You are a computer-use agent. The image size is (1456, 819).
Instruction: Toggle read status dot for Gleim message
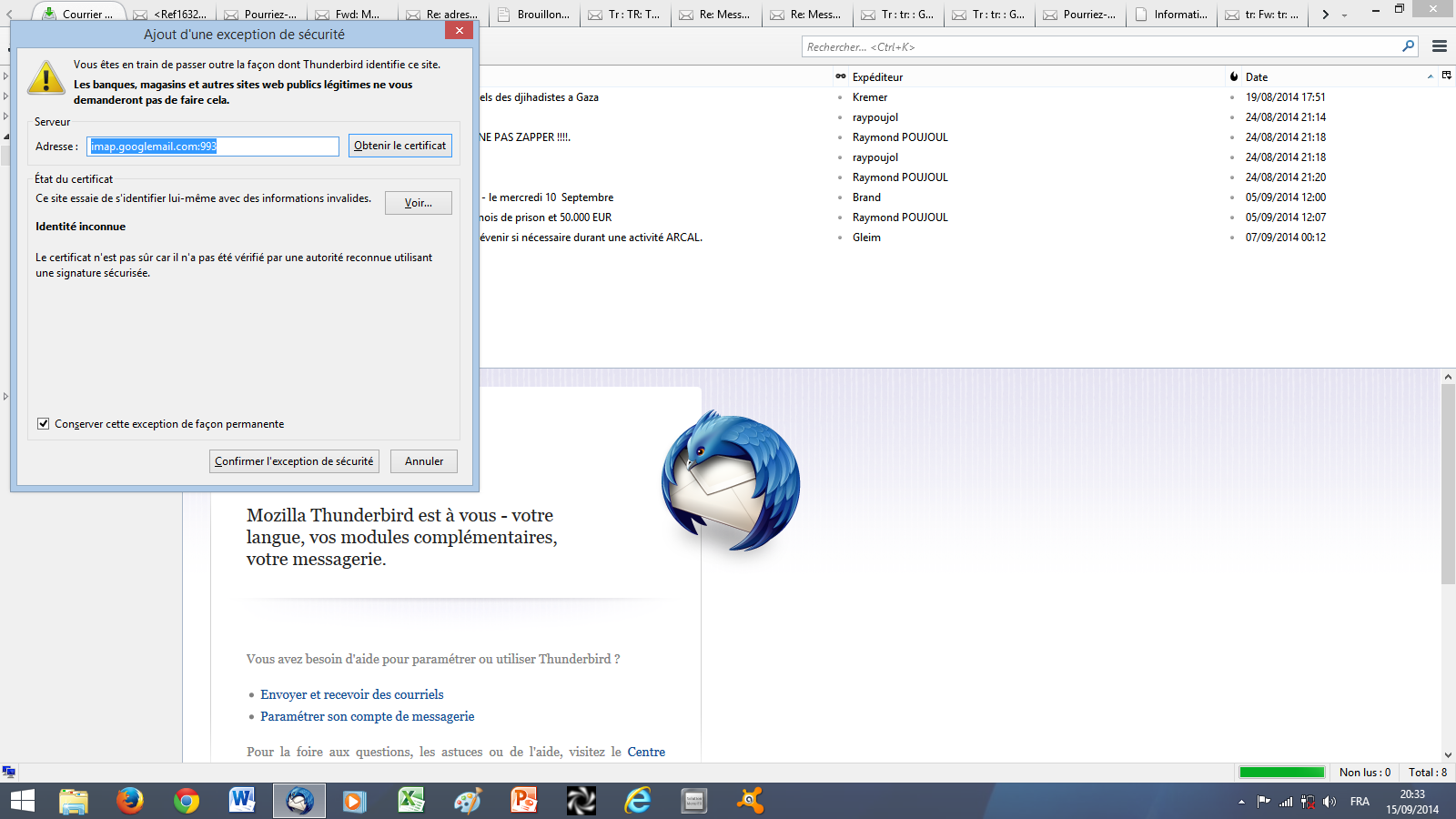840,238
